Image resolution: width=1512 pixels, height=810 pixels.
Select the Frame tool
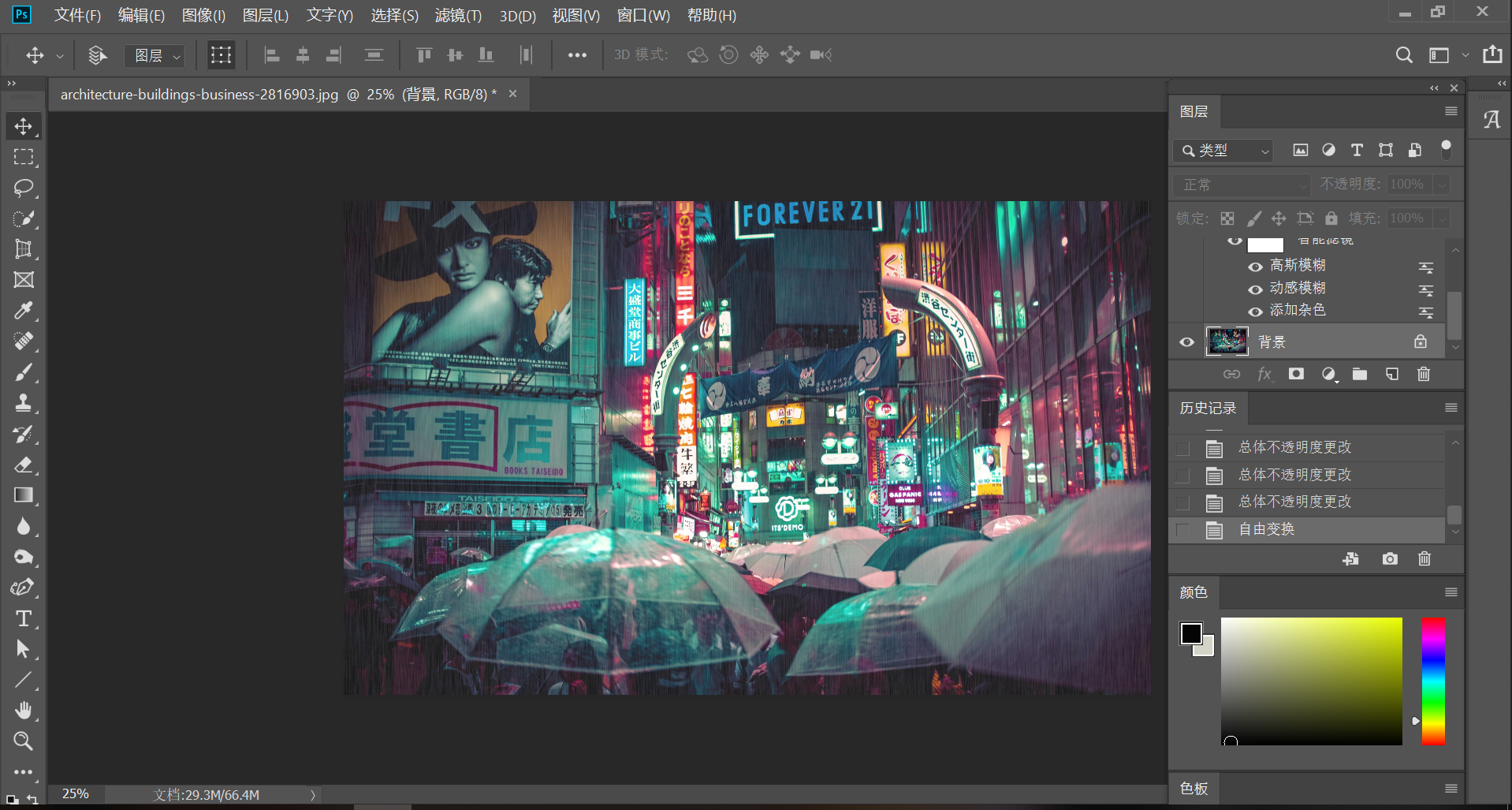click(x=24, y=280)
